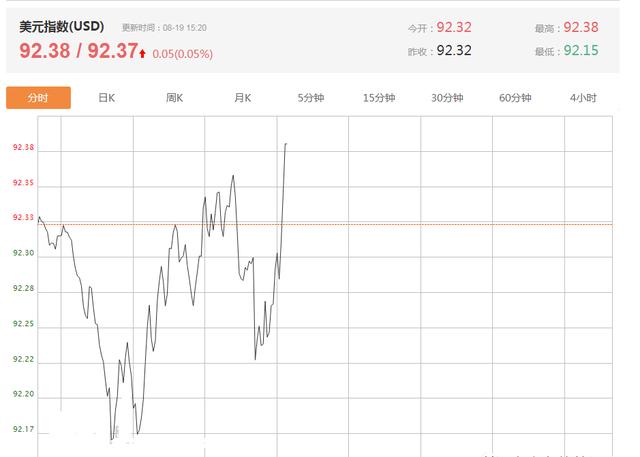640x457 pixels.
Task: Click the 最高 highest price value
Action: (x=581, y=28)
